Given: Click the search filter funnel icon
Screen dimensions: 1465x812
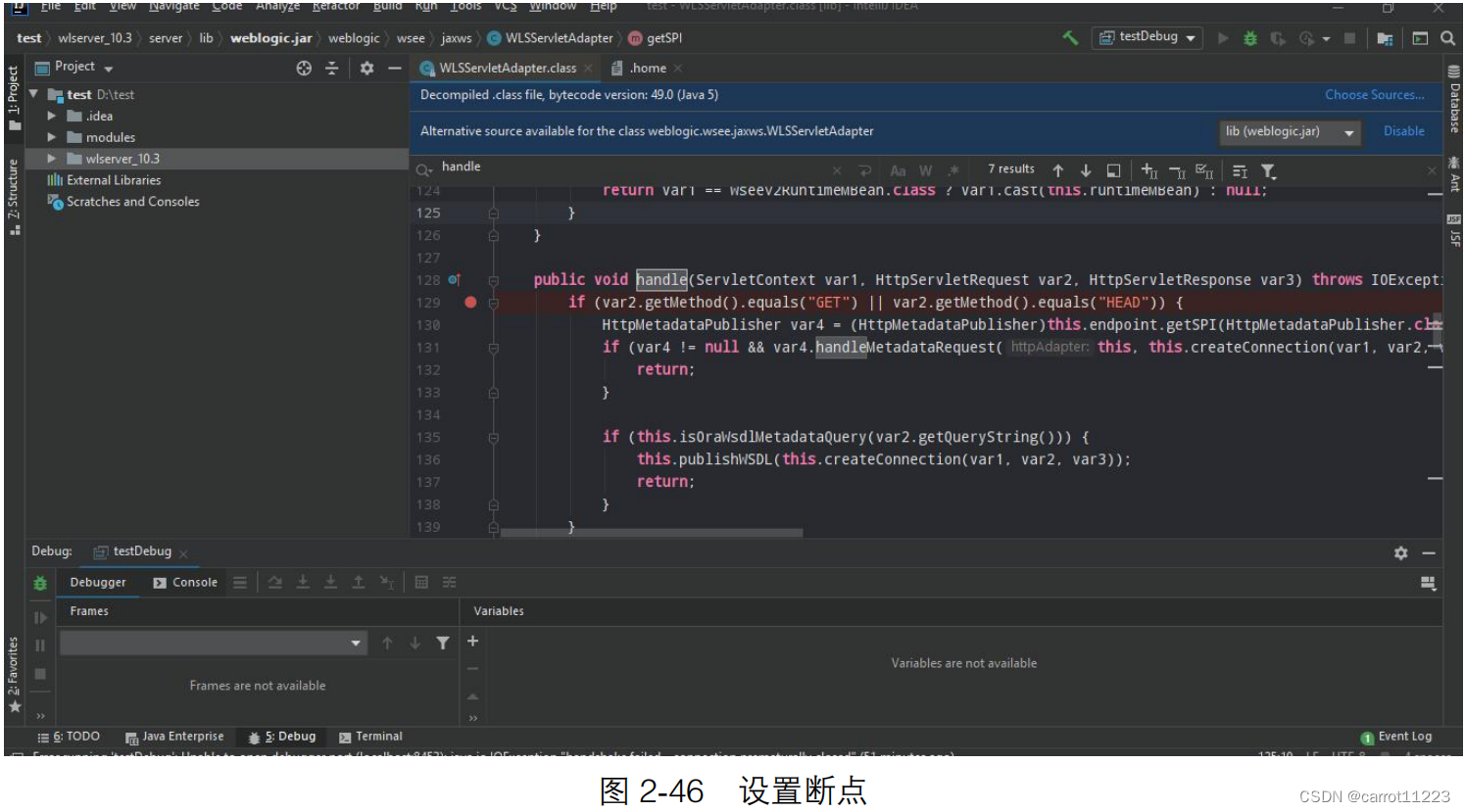Looking at the screenshot, I should click(x=1268, y=170).
